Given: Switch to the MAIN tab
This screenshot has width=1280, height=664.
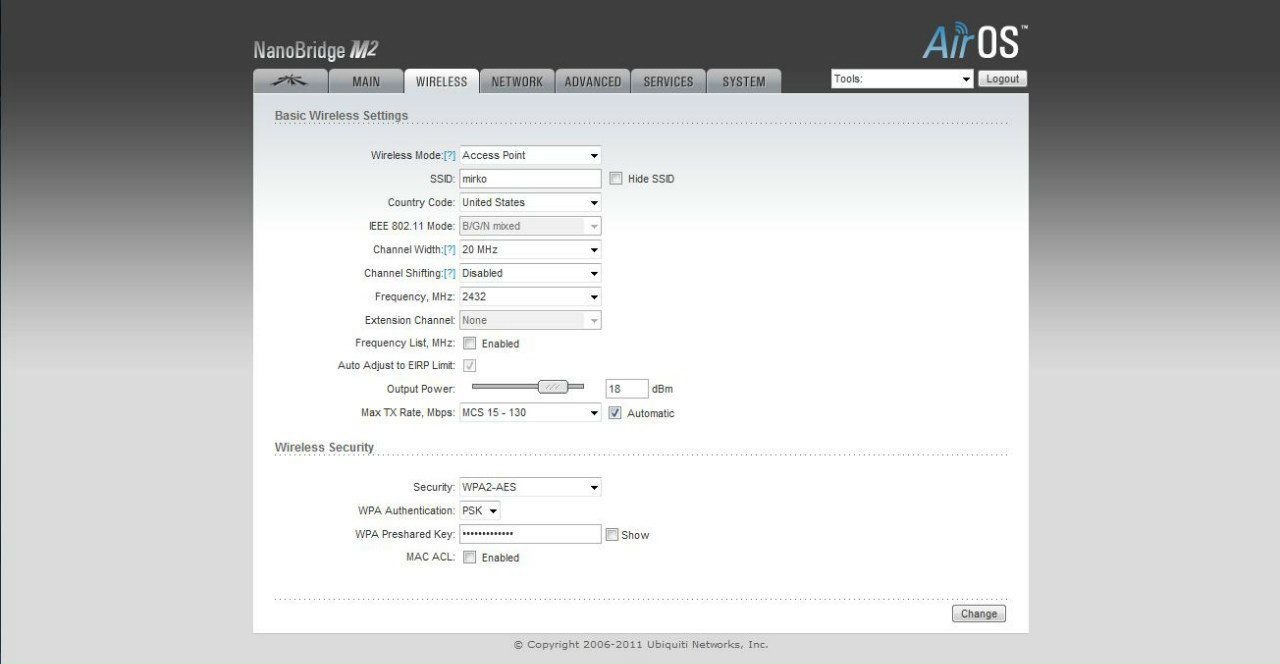Looking at the screenshot, I should tap(366, 82).
